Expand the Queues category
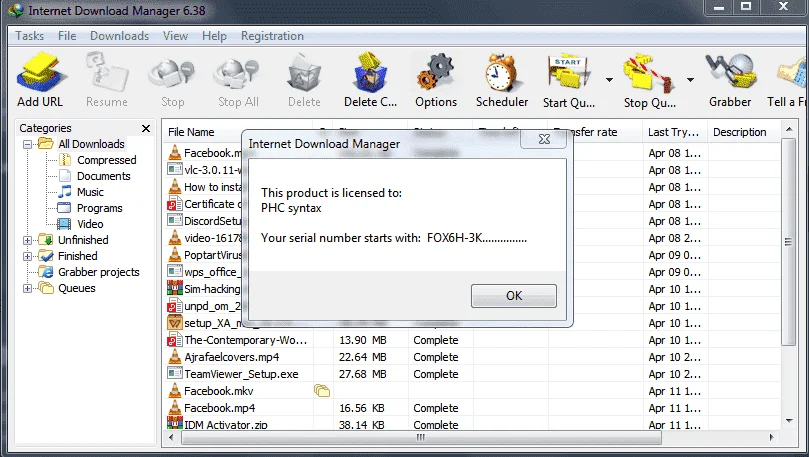Screen dimensions: 809x457 point(27,288)
